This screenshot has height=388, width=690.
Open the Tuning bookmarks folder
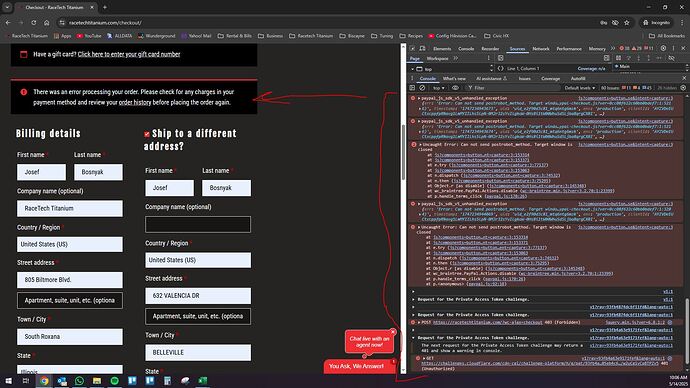pos(382,36)
